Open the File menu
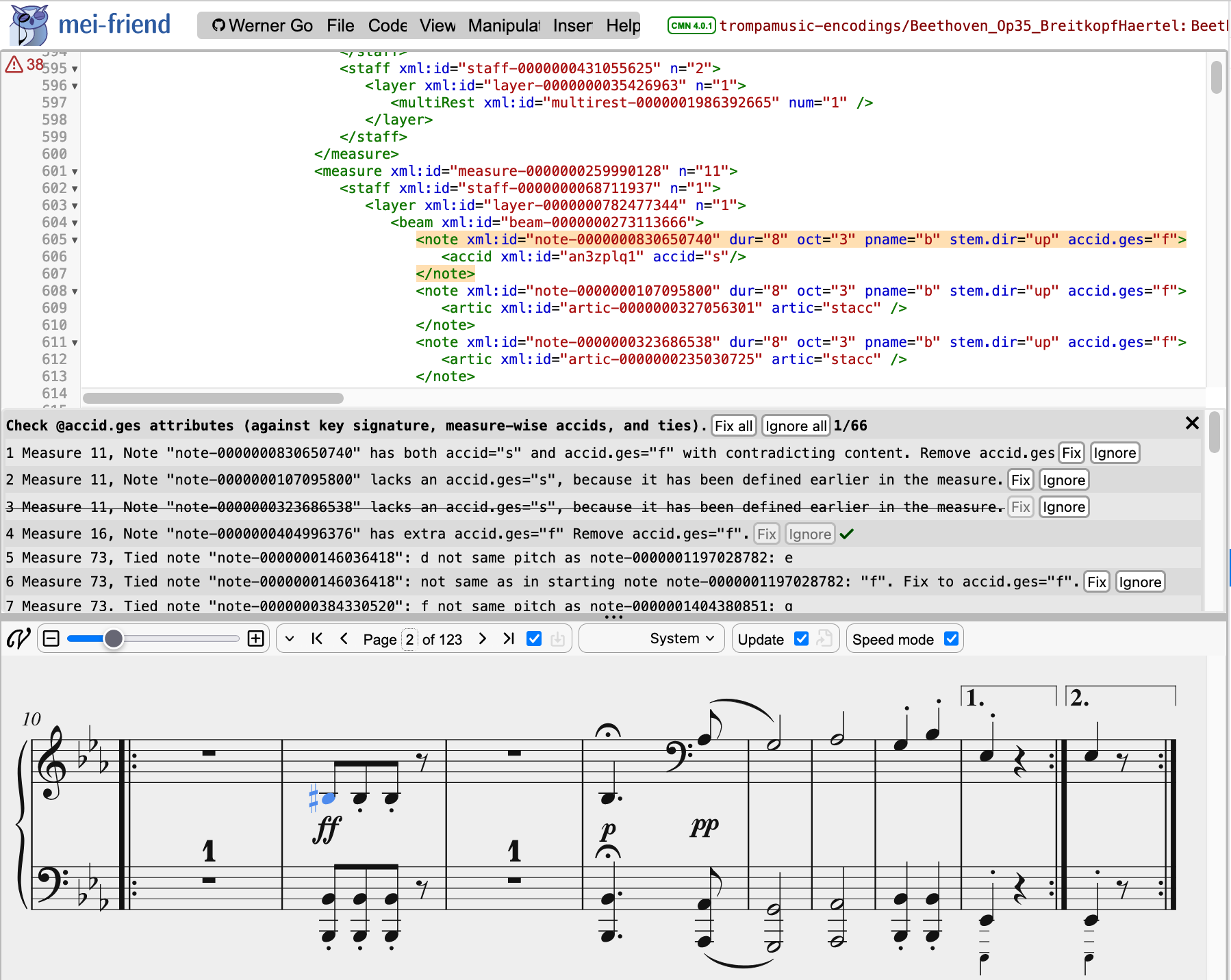 pos(340,25)
